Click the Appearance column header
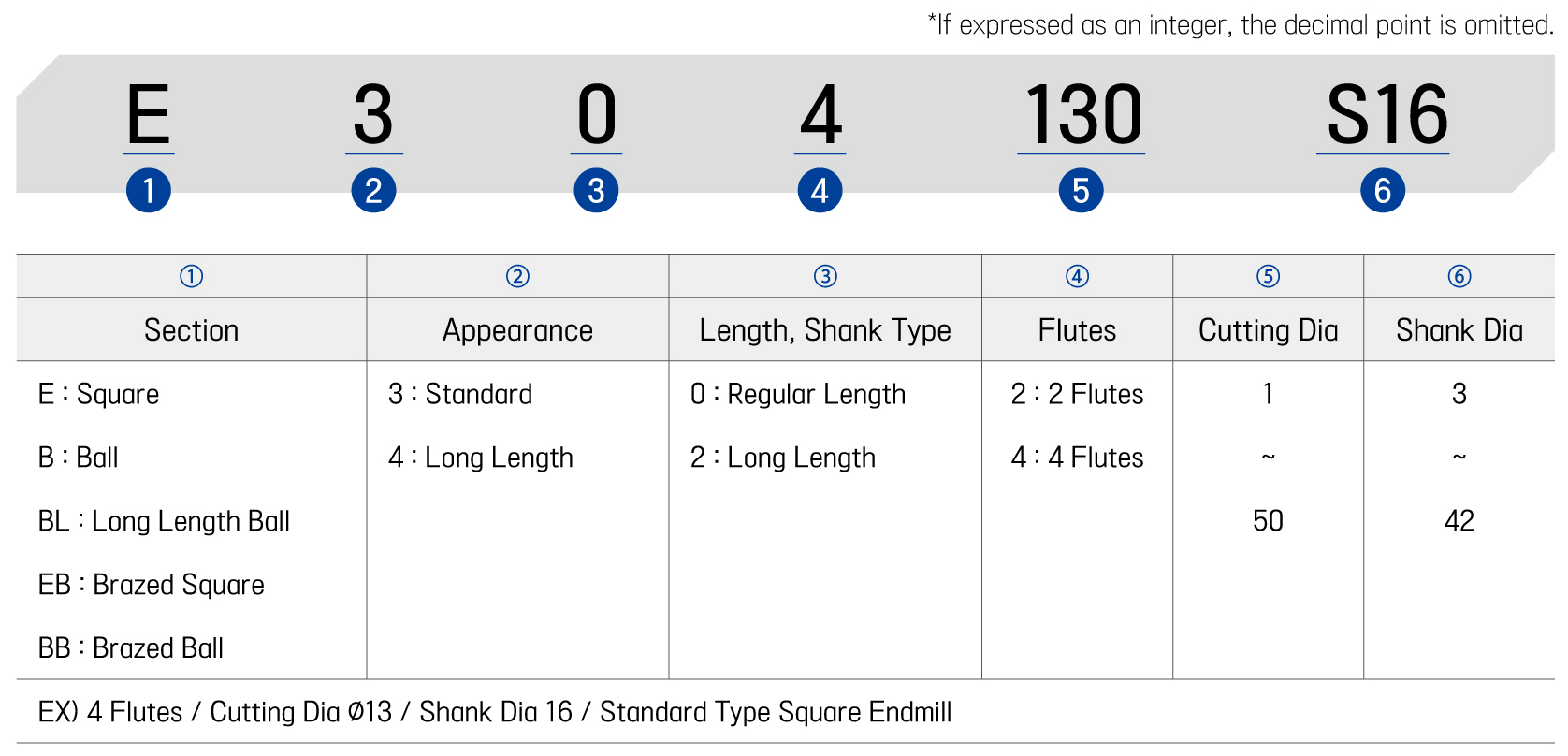1568x756 pixels. pyautogui.click(x=517, y=330)
